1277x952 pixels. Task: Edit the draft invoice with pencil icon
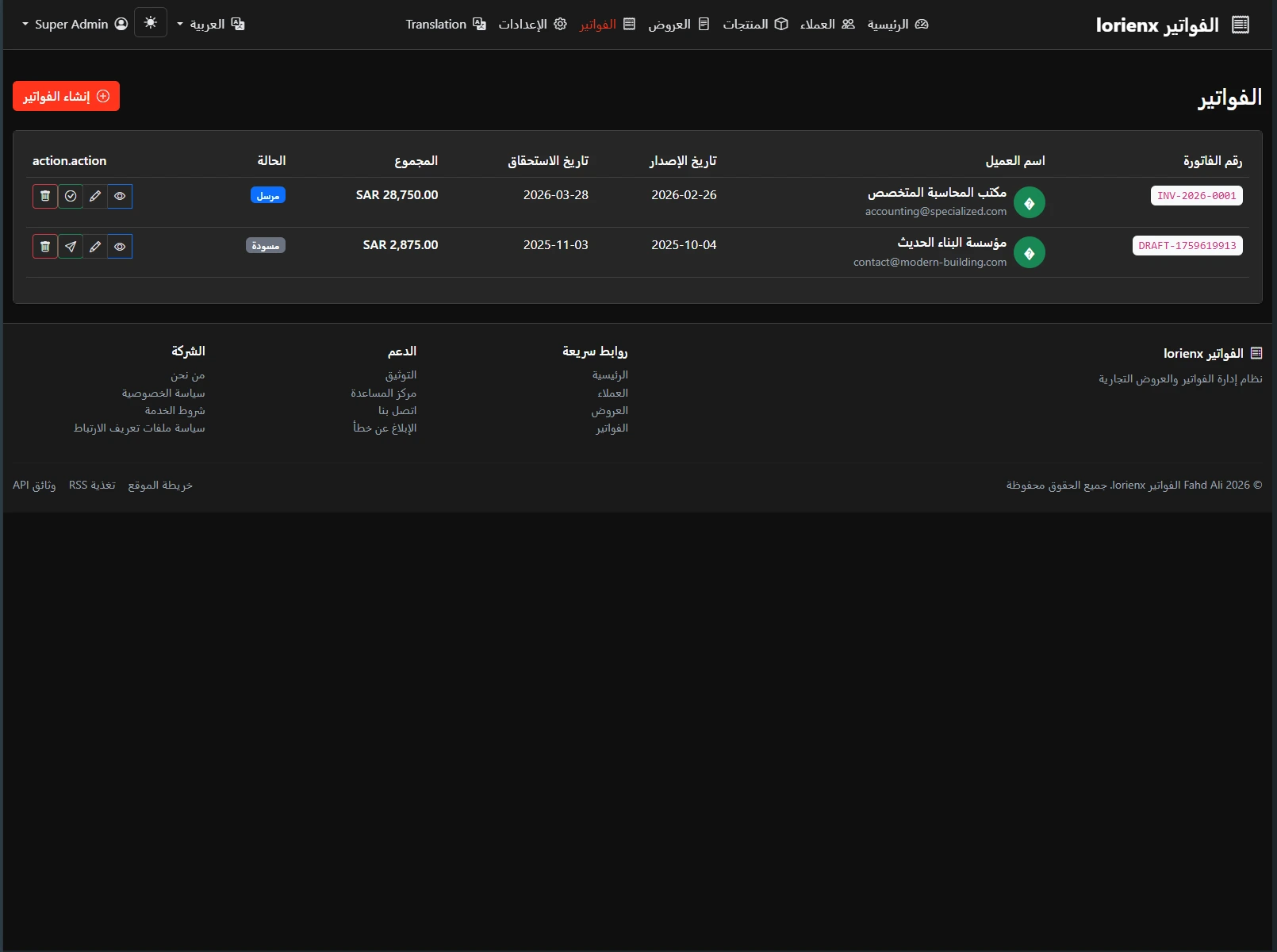[95, 247]
